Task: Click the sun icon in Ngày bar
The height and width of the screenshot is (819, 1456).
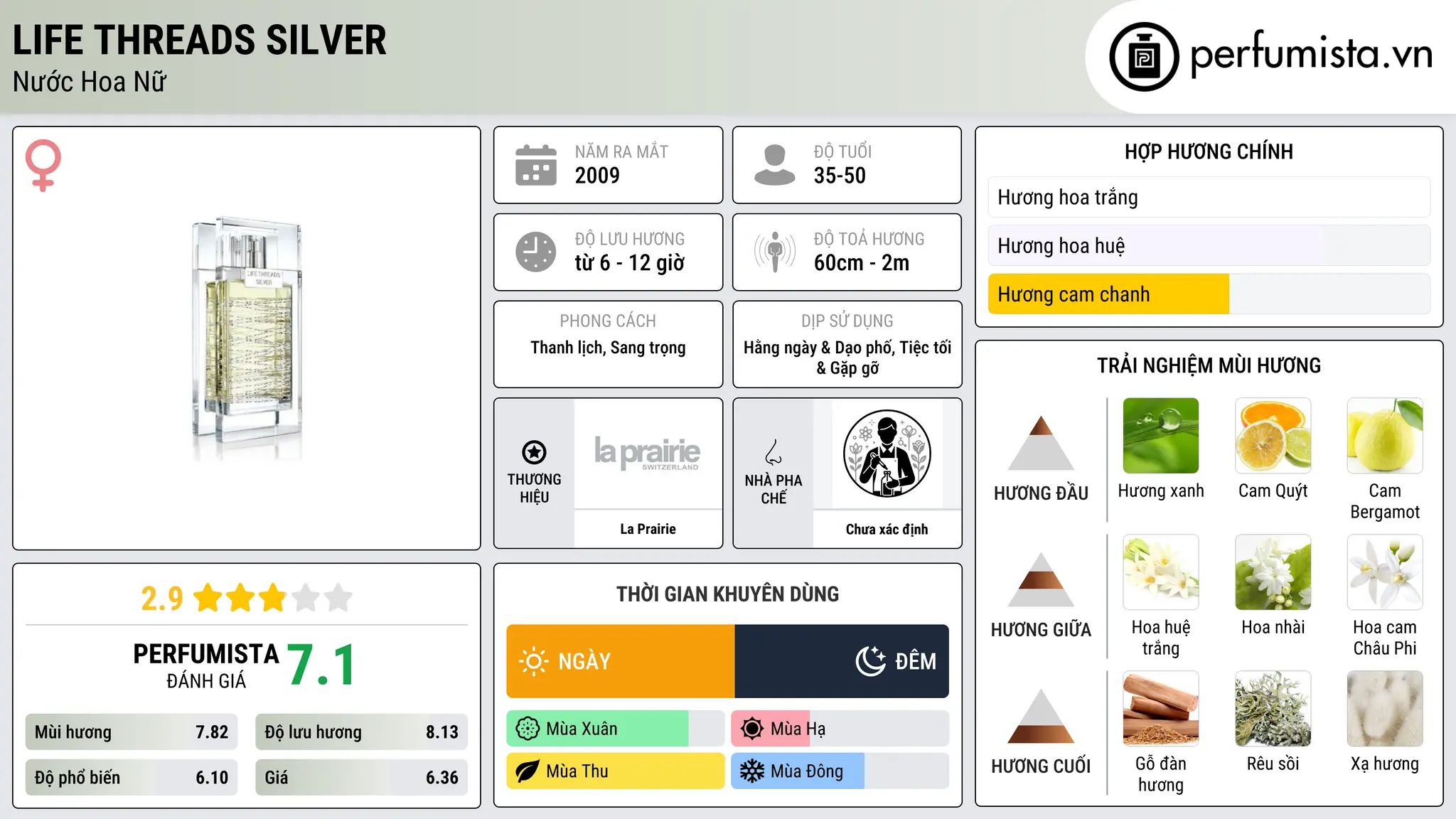Action: [x=533, y=661]
